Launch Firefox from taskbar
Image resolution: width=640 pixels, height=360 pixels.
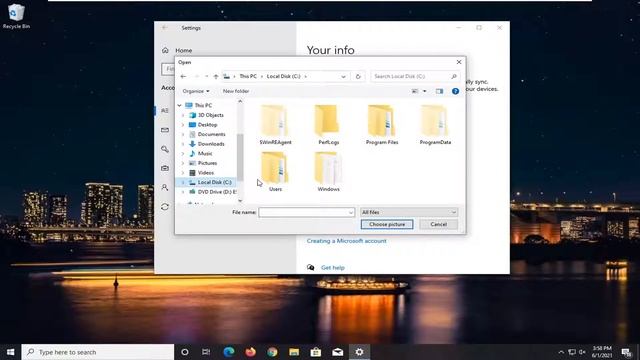click(x=250, y=352)
